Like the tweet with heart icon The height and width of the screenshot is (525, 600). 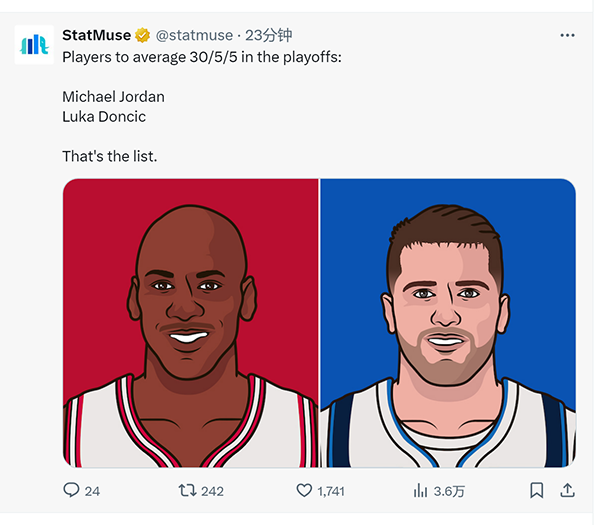(x=305, y=490)
